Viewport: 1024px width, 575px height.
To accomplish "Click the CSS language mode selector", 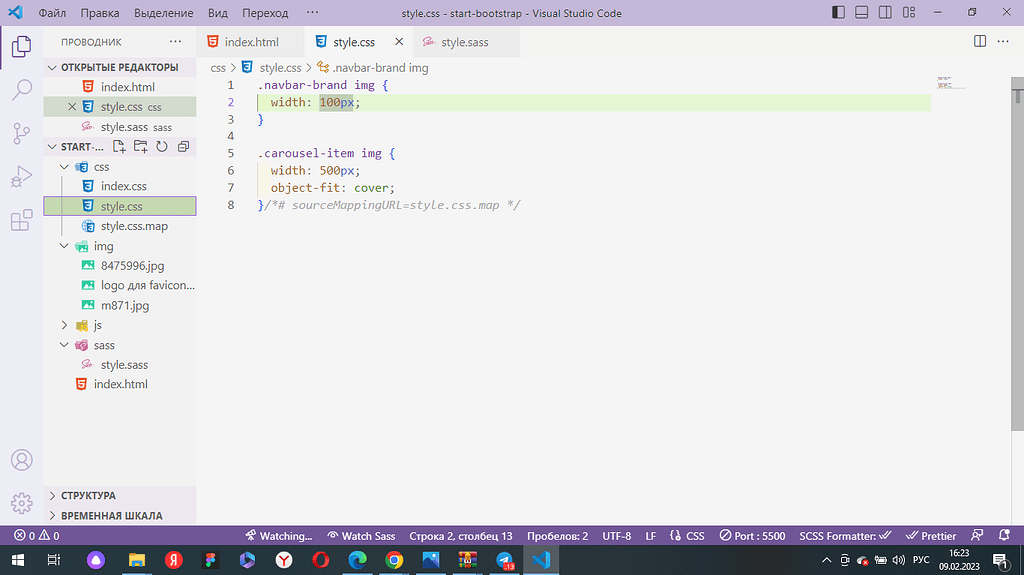I will tap(687, 536).
